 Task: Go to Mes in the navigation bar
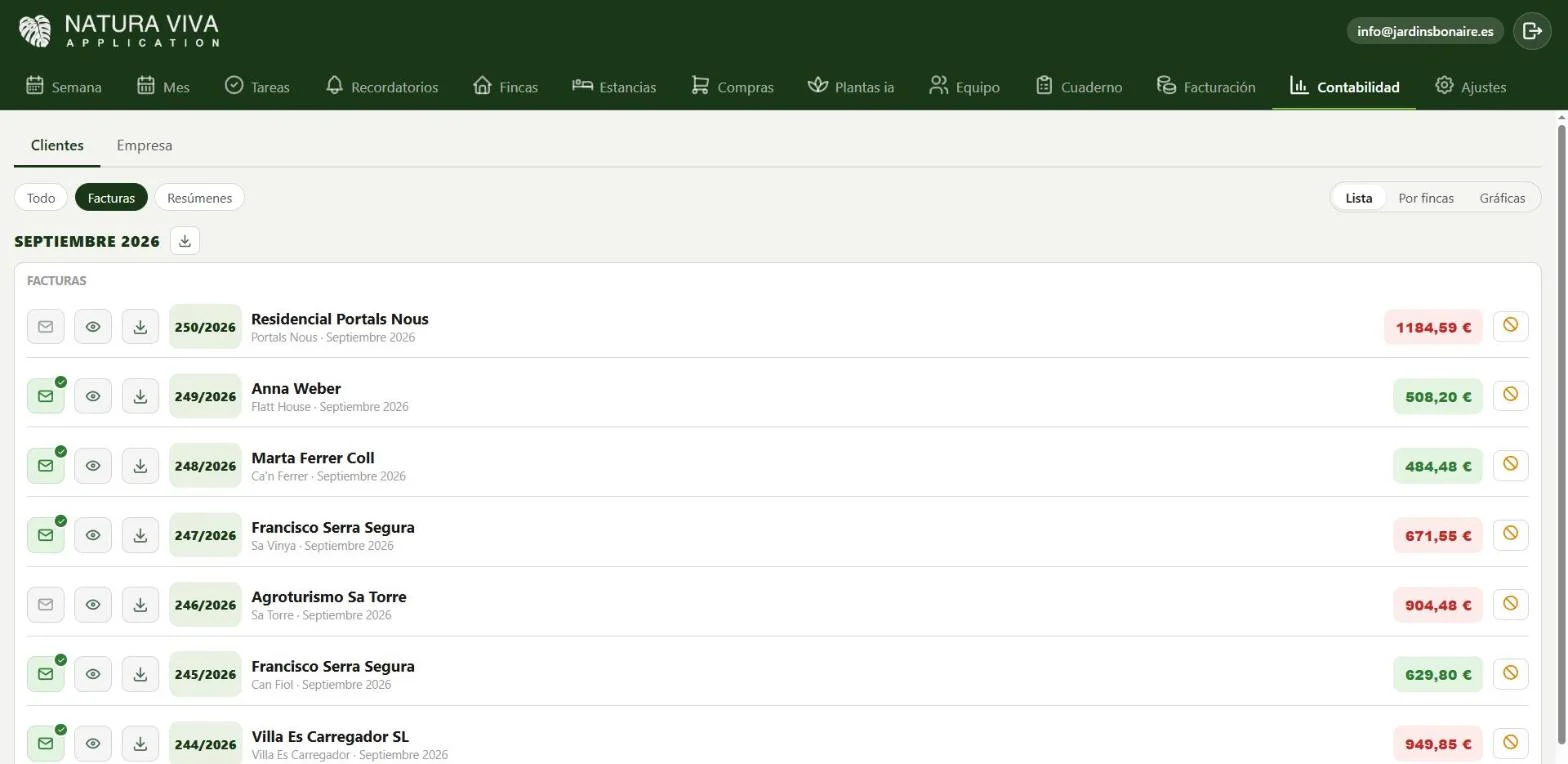click(163, 87)
